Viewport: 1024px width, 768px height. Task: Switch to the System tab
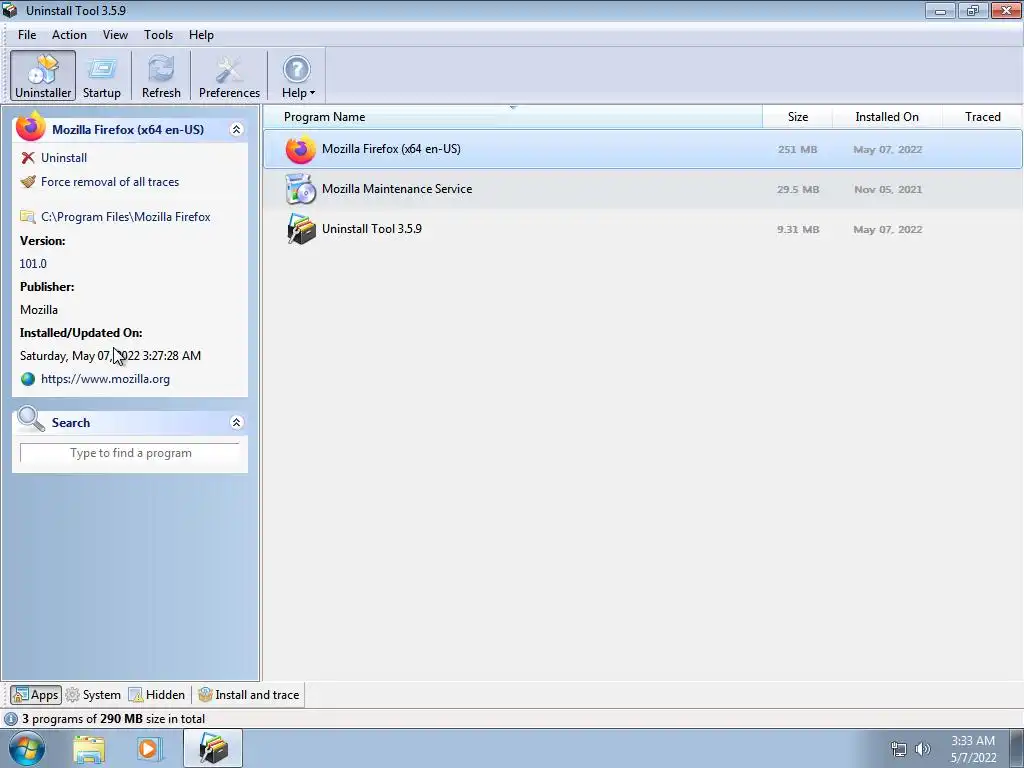93,695
